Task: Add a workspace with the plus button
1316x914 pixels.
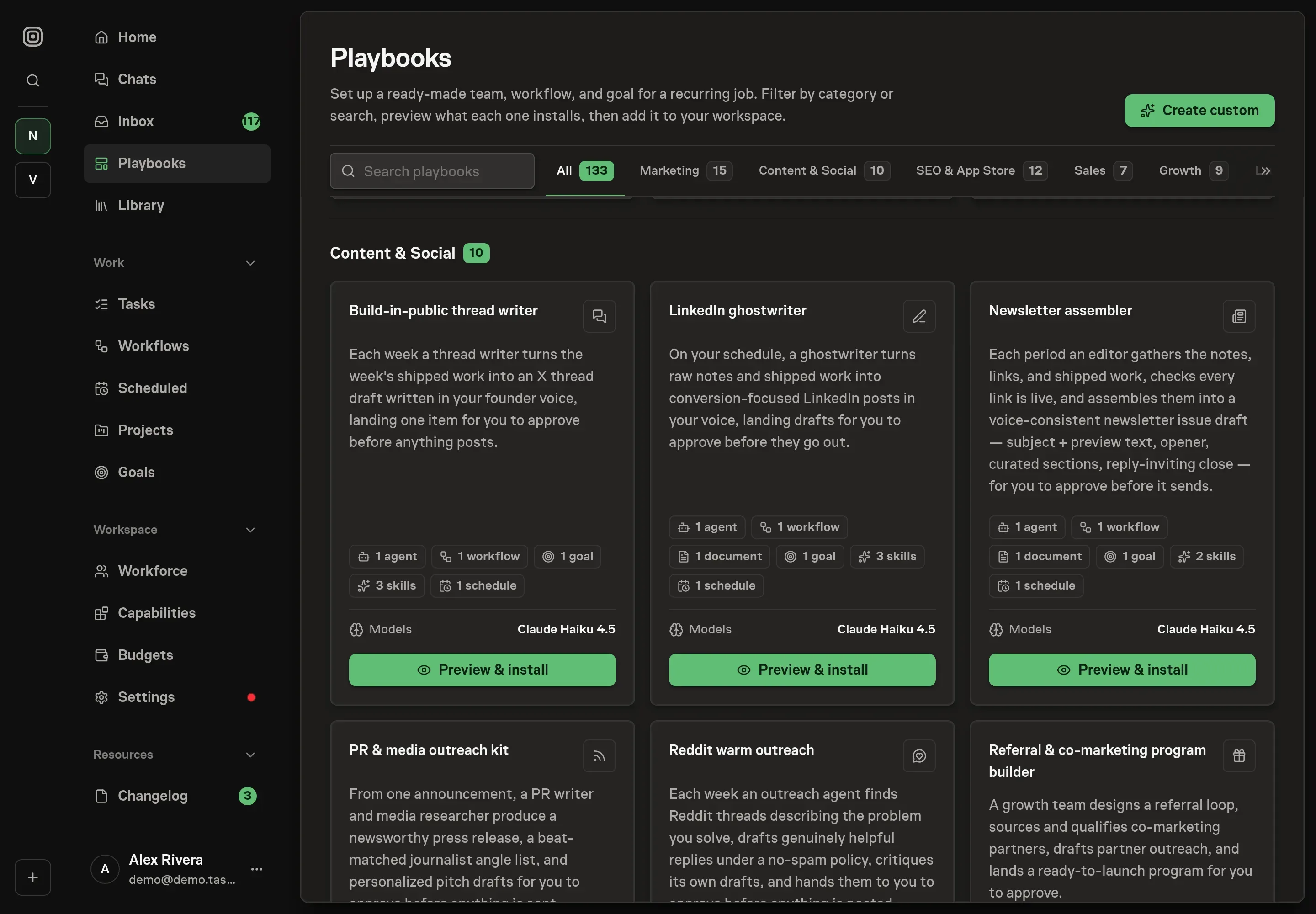Action: point(32,877)
